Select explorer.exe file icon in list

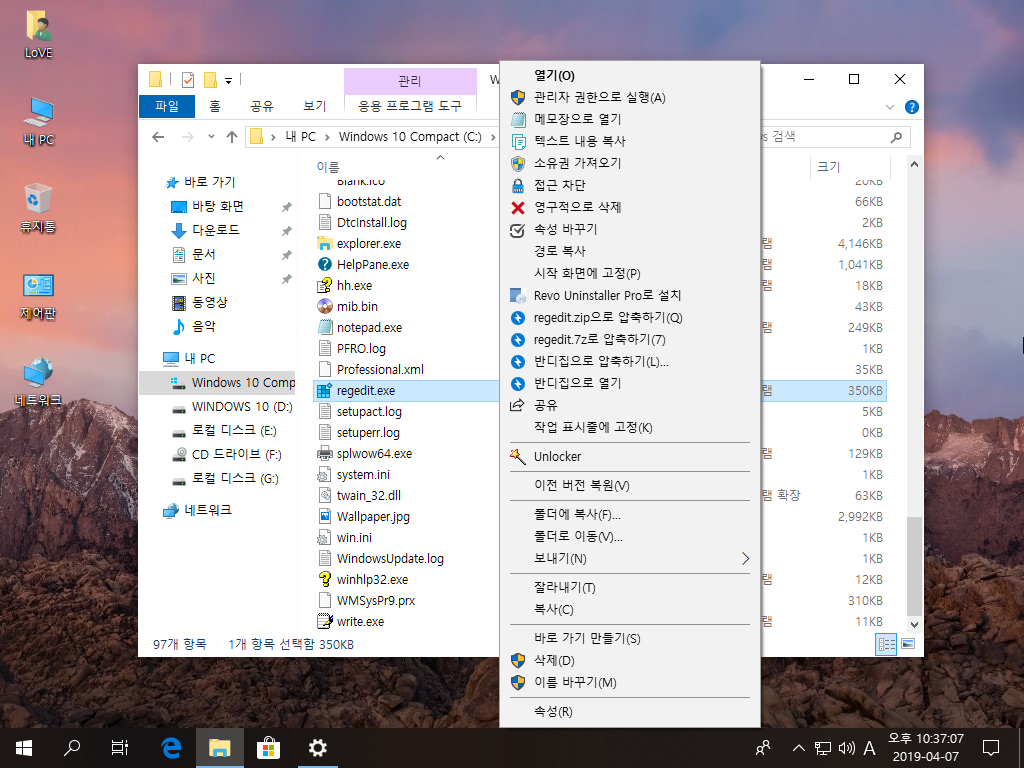[x=325, y=244]
